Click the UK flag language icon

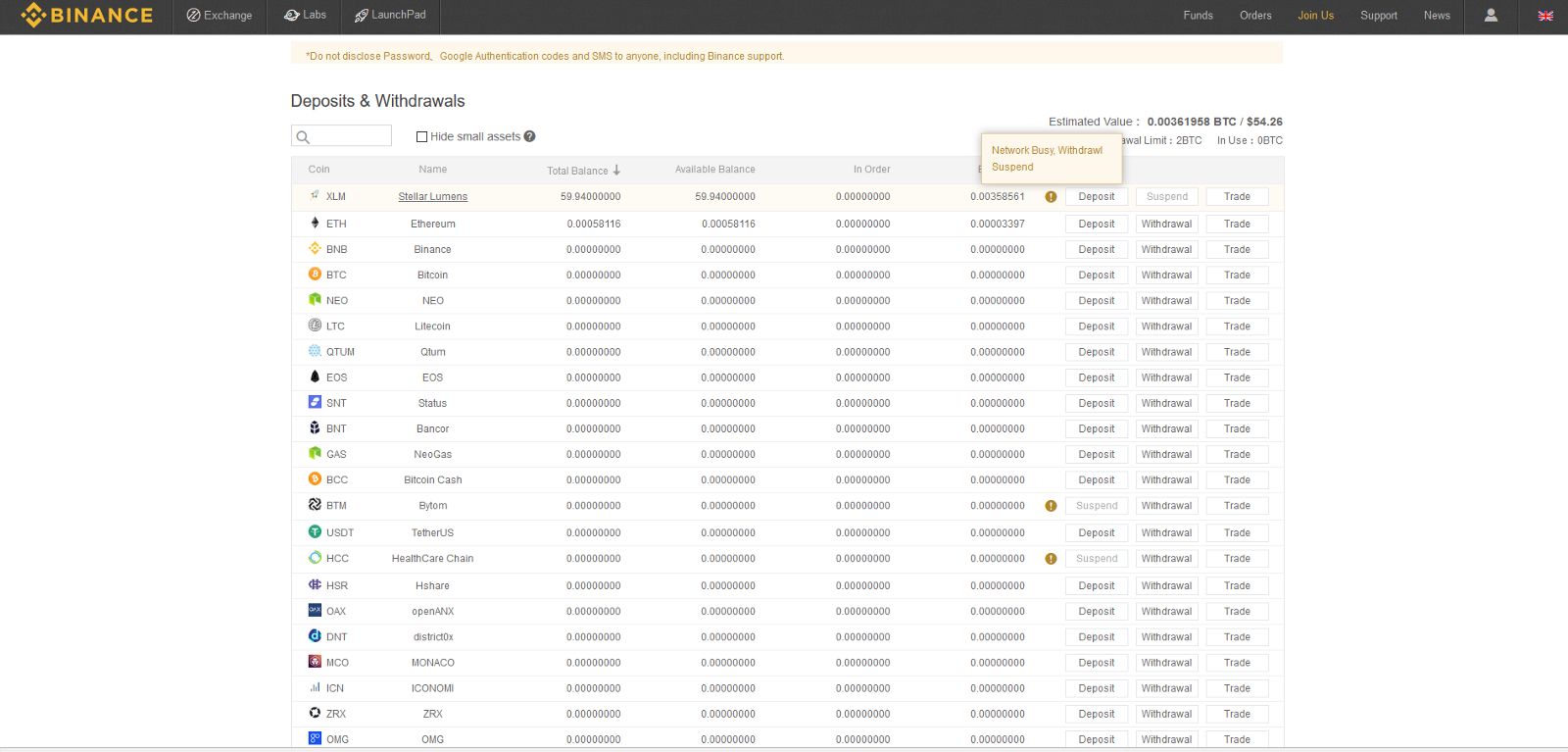(1545, 16)
